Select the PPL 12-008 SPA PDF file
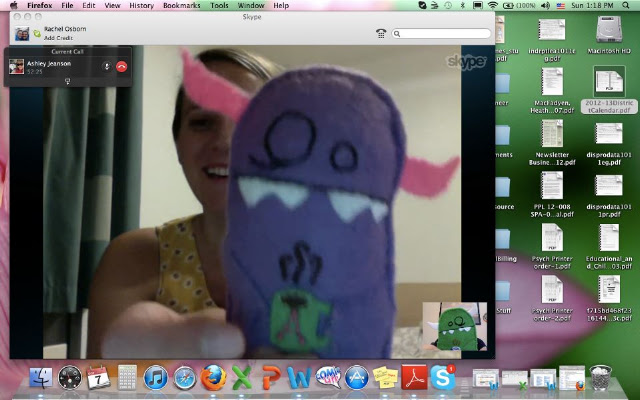Image resolution: width=640 pixels, height=400 pixels. 552,195
